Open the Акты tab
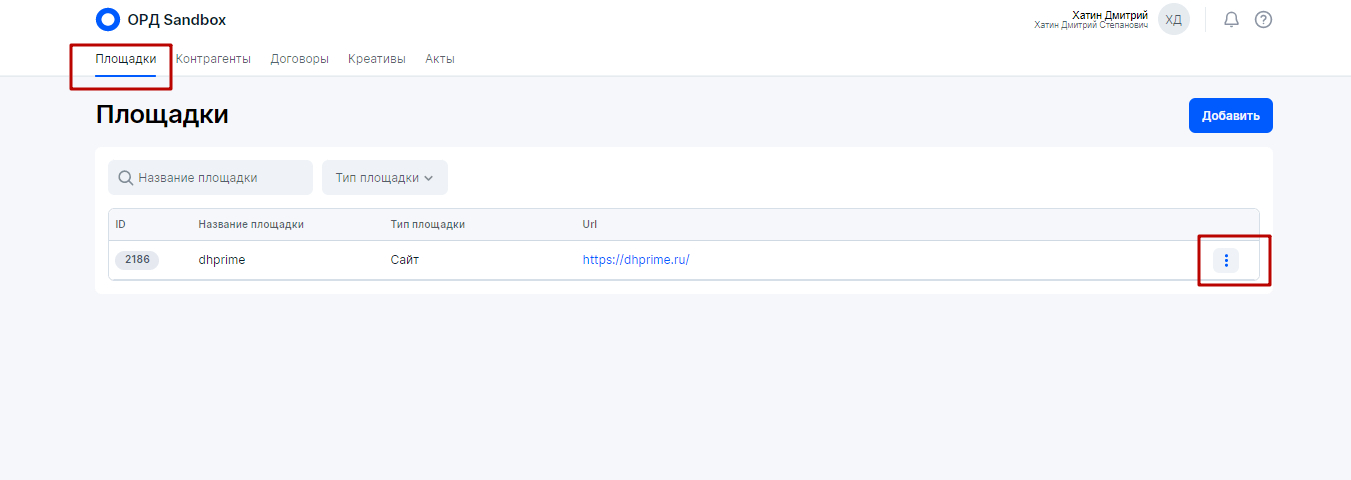Image resolution: width=1351 pixels, height=480 pixels. (440, 59)
